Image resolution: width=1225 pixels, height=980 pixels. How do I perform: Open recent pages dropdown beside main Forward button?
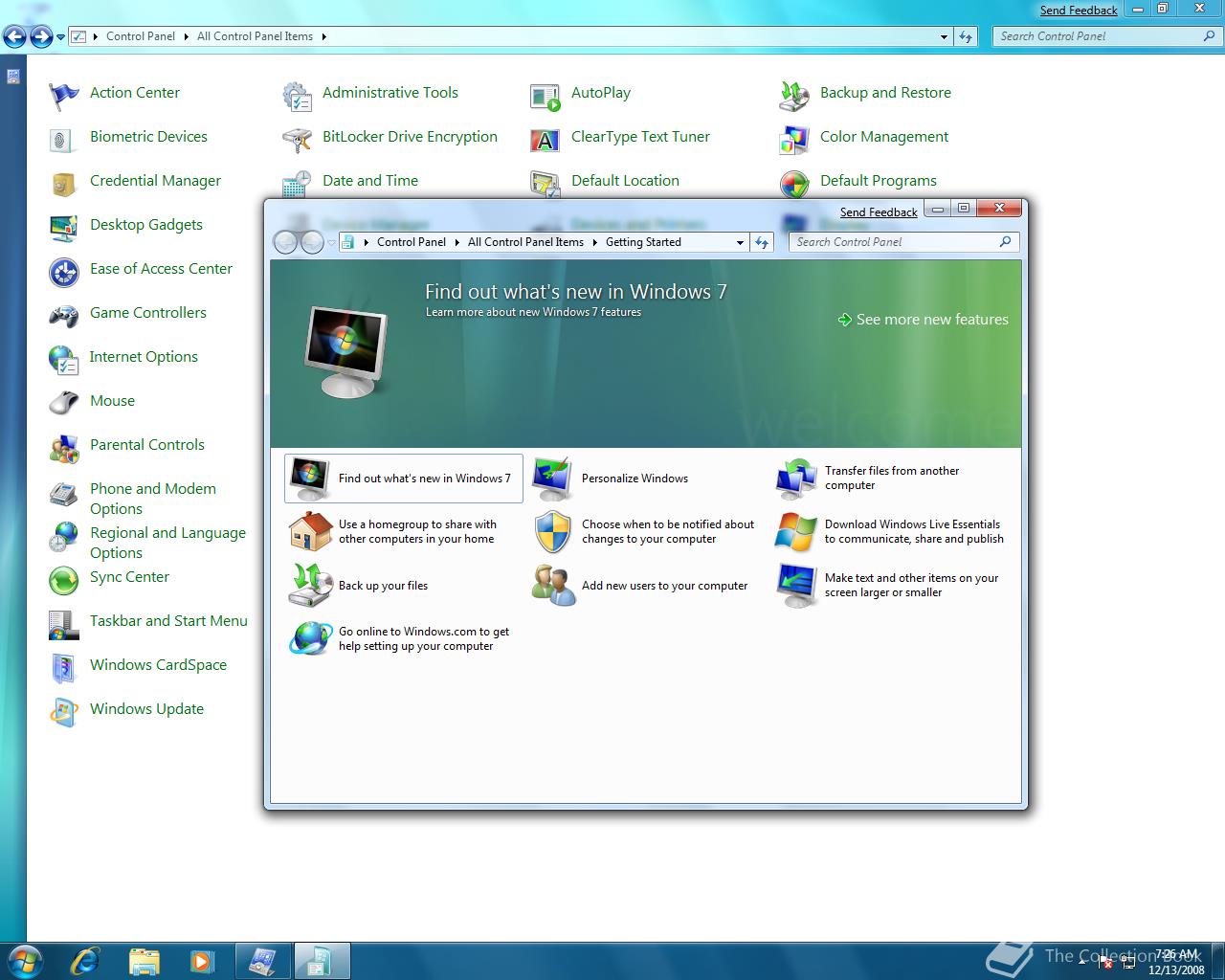click(60, 37)
